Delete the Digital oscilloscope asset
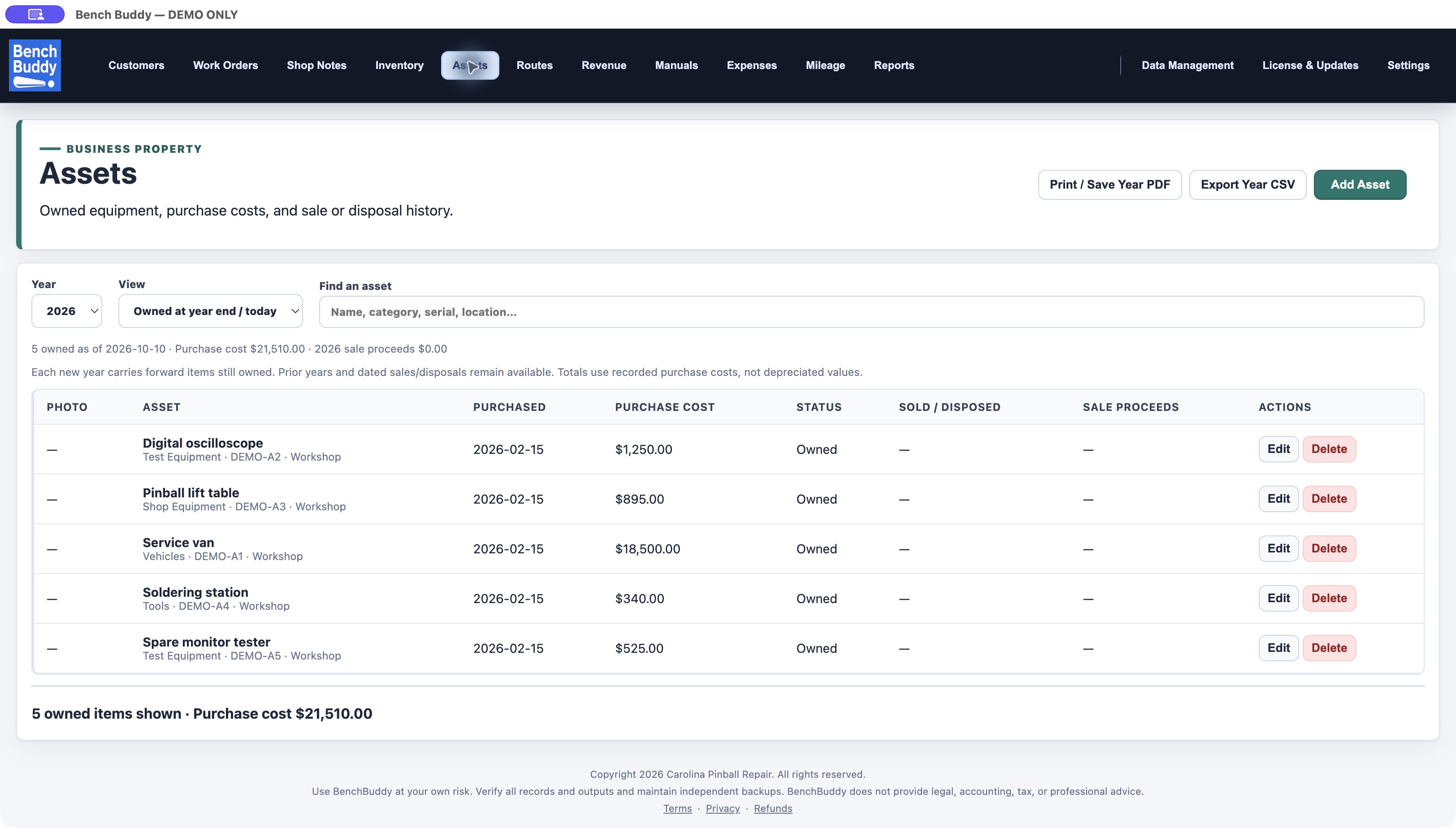The image size is (1456, 828). (1329, 449)
